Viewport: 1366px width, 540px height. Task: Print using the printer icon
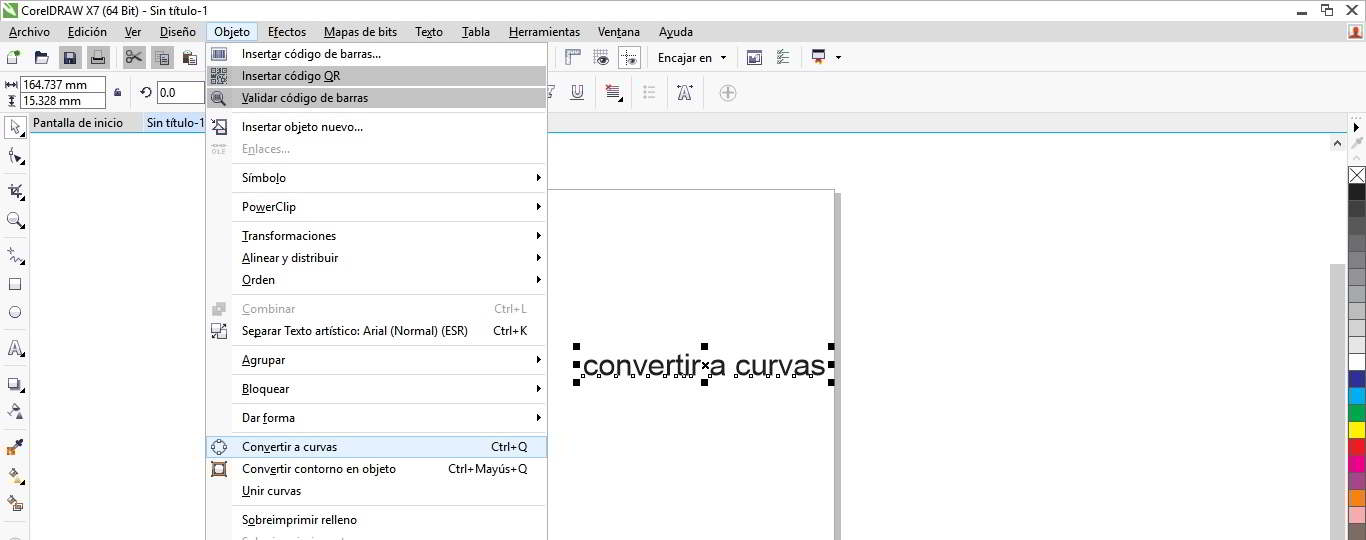point(98,58)
